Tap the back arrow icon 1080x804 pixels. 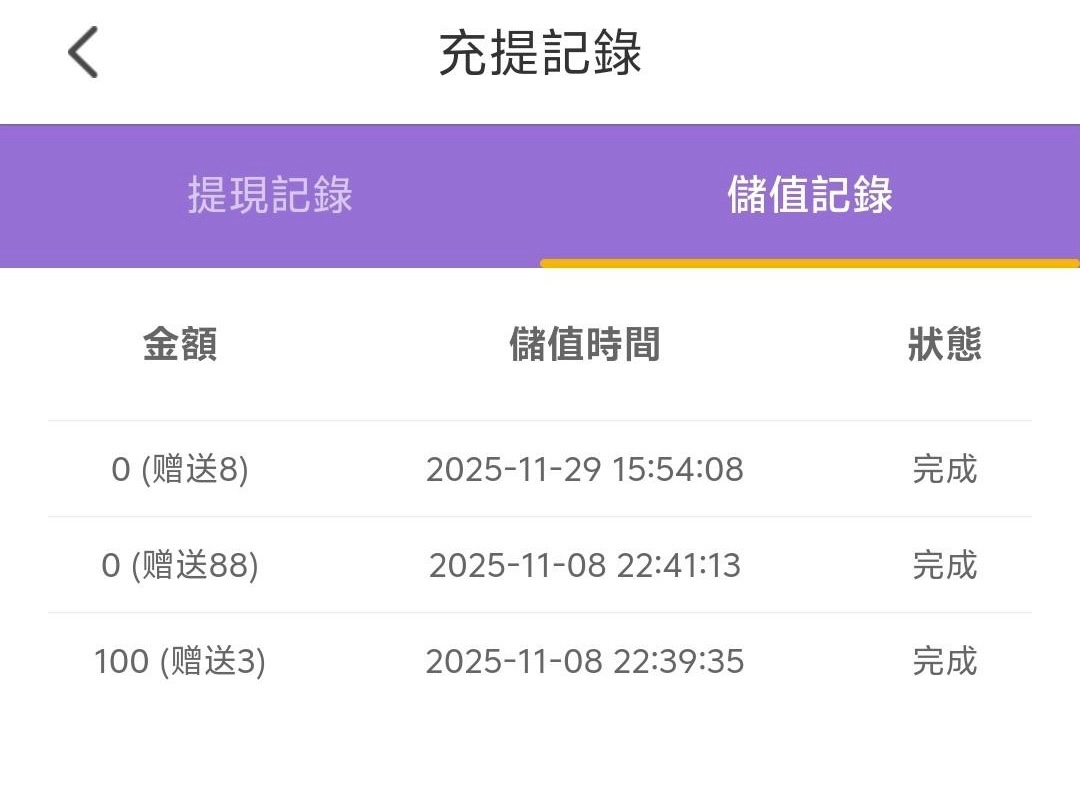[x=84, y=52]
